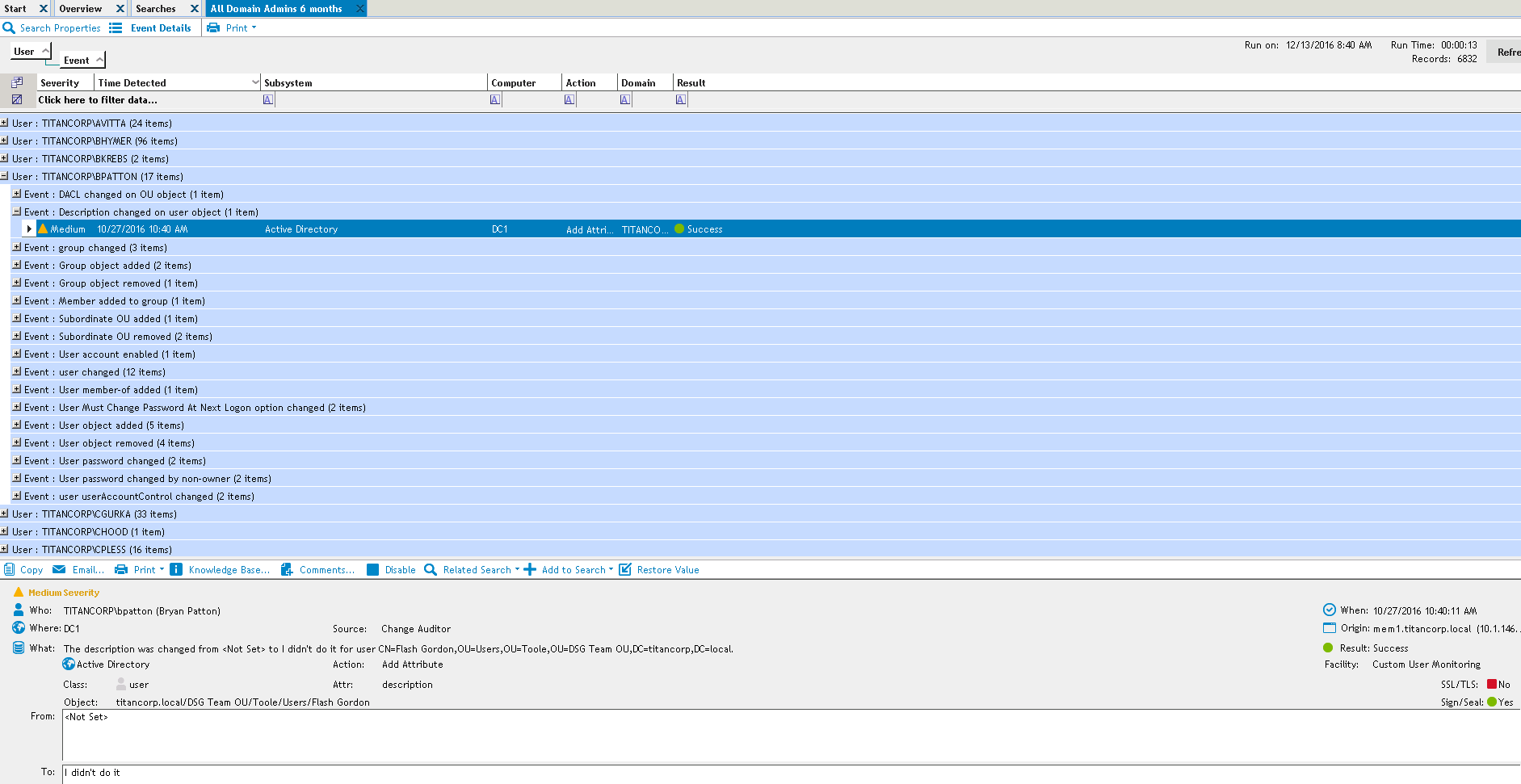
Task: Switch to the Overview tab
Action: click(81, 9)
